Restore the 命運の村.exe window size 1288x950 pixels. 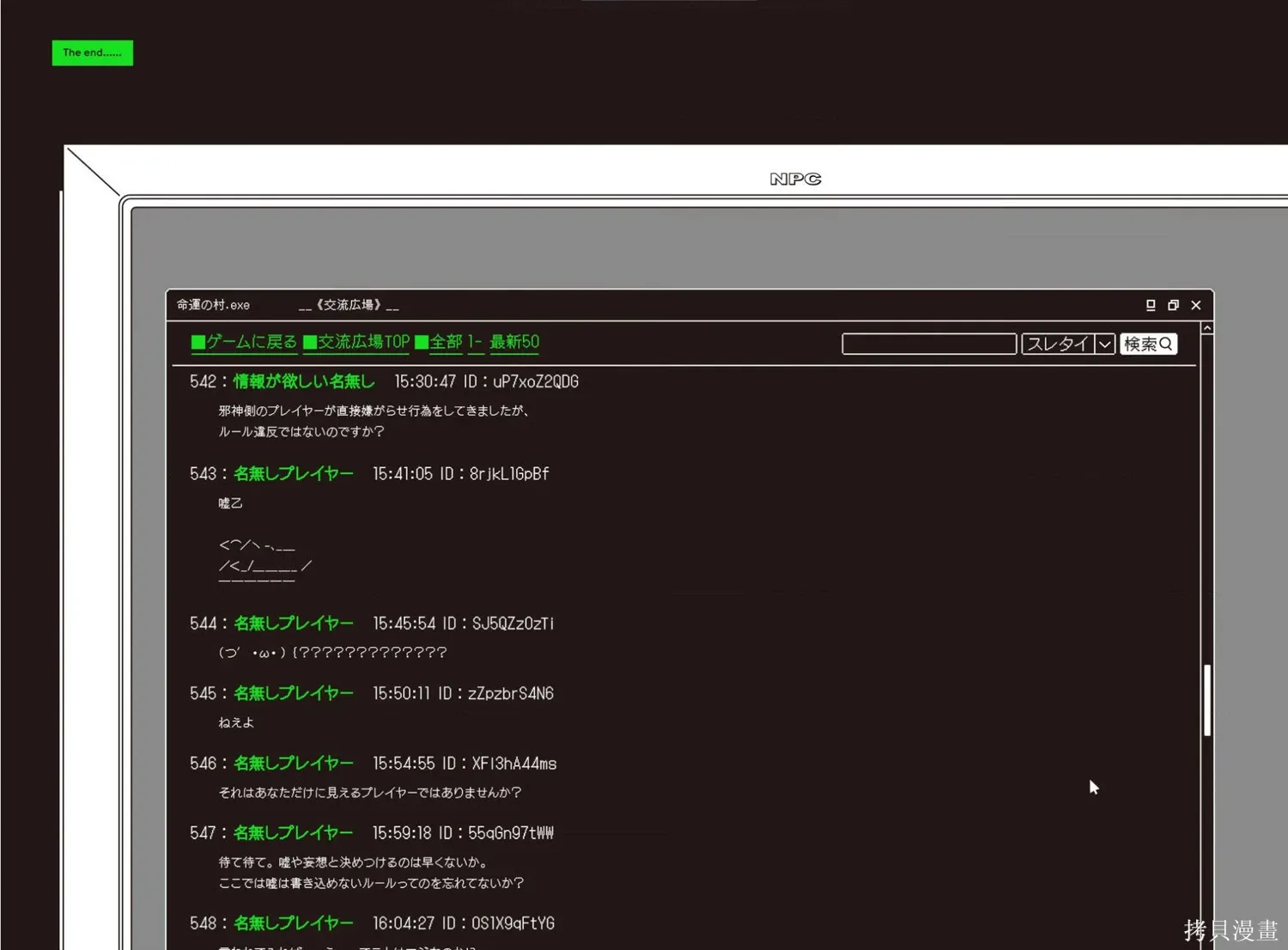coord(1173,305)
